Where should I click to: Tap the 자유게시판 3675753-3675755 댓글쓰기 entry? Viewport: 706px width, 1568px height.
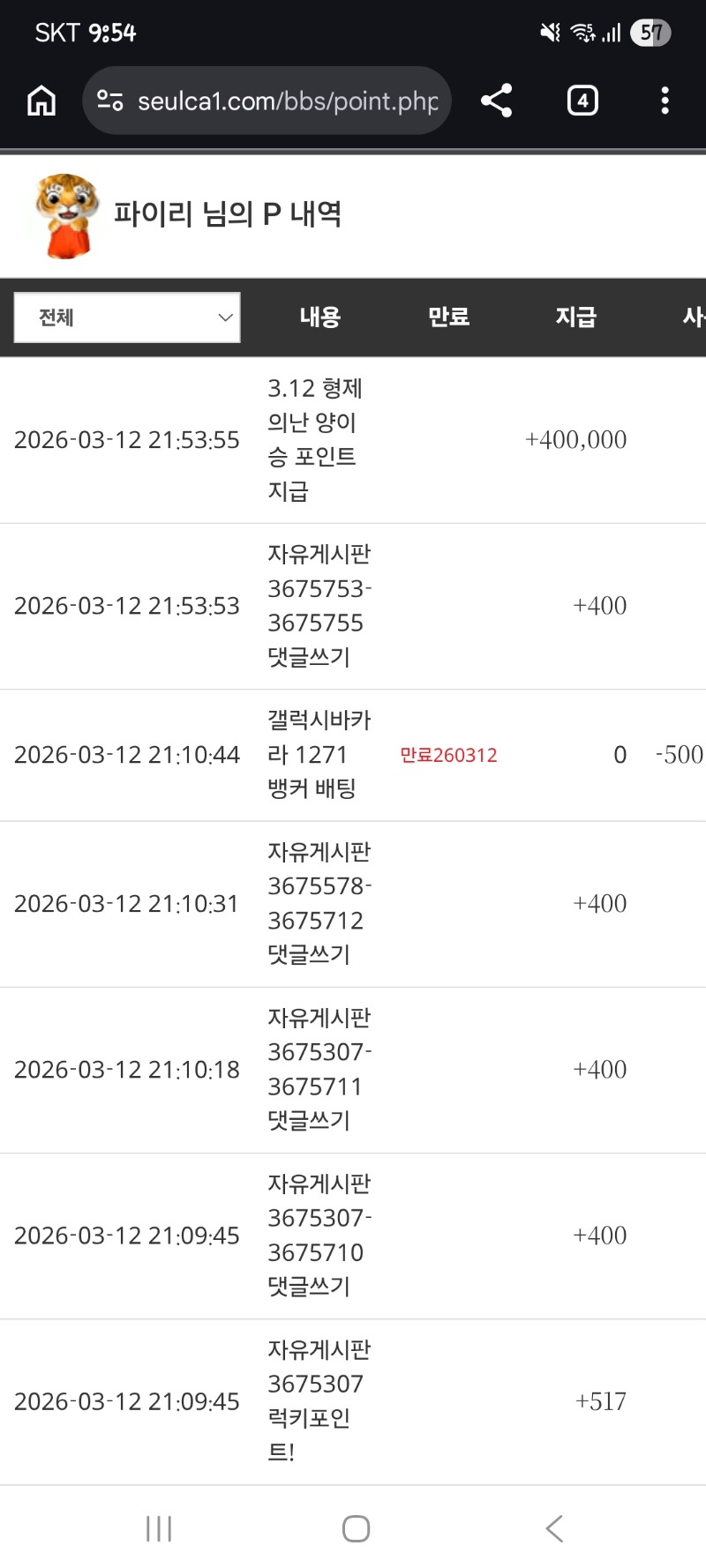319,606
